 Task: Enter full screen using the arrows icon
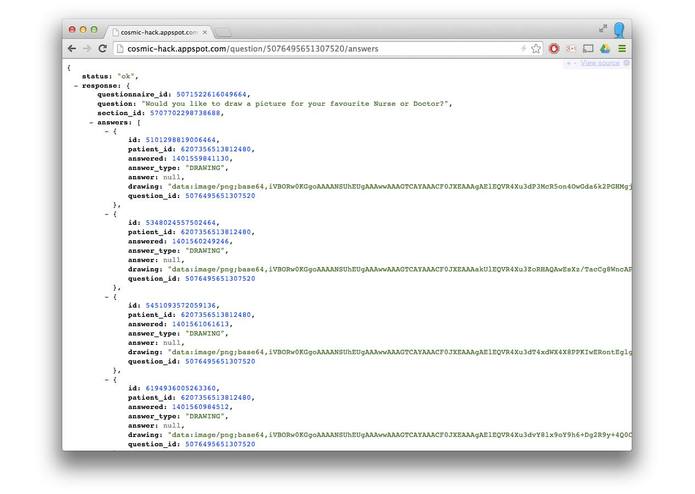[603, 28]
